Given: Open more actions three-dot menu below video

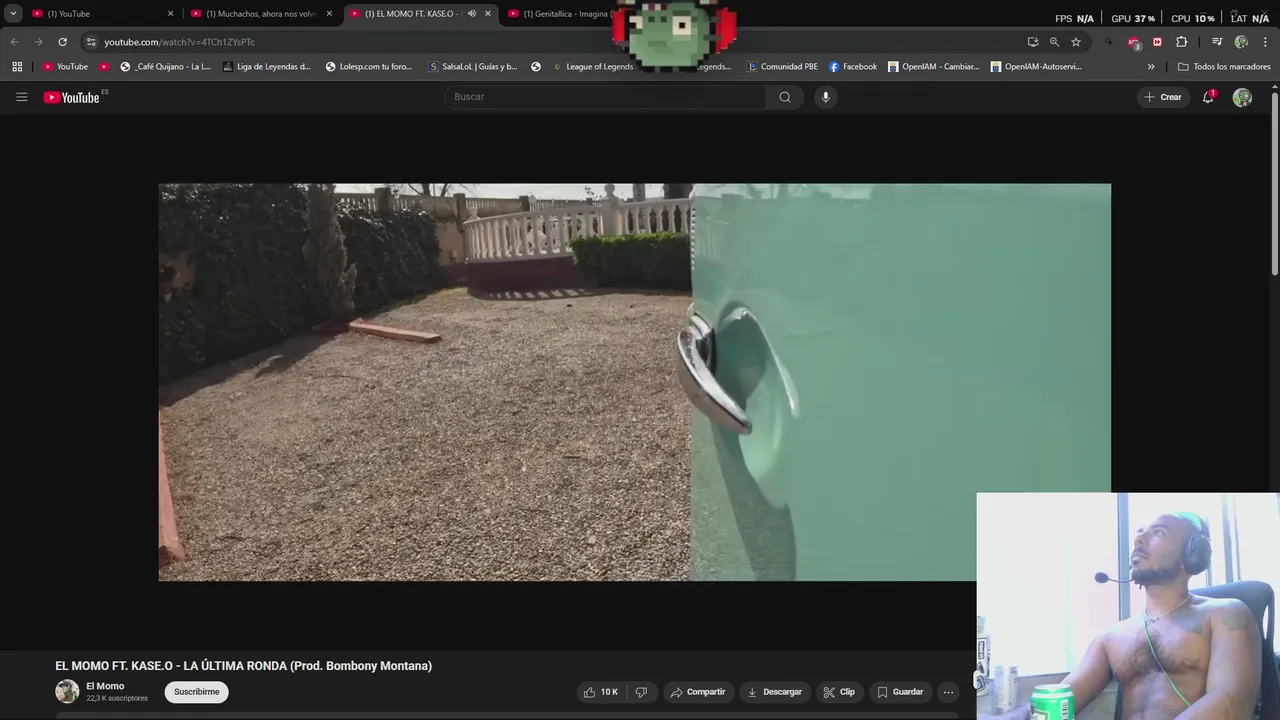Looking at the screenshot, I should click(x=948, y=692).
